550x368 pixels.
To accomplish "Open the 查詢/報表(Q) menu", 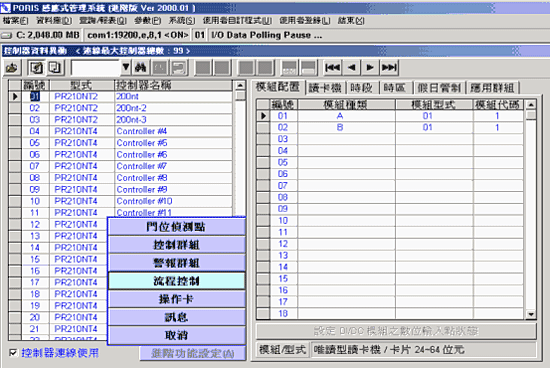I will tap(103, 21).
